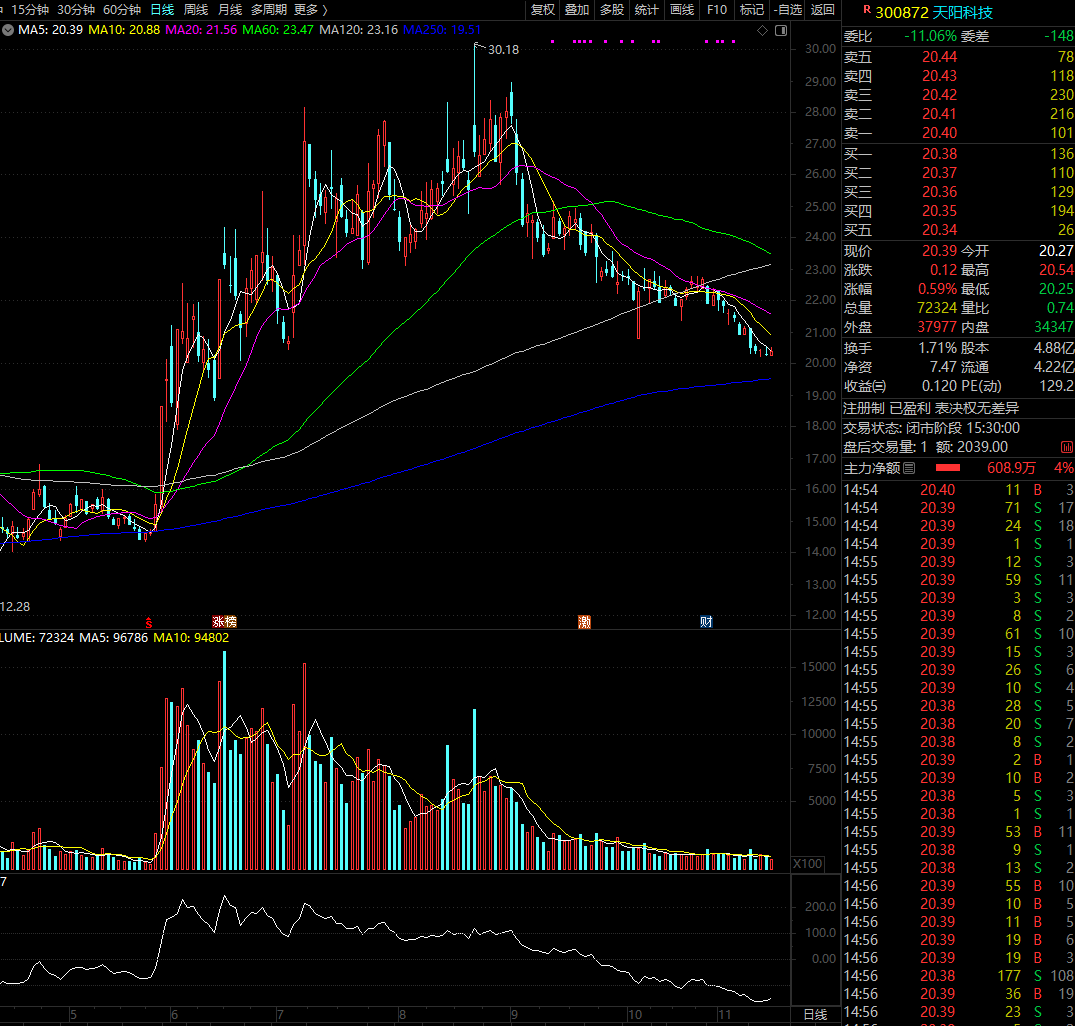1075x1026 pixels.
Task: Expand the 更多 periods dropdown
Action: (311, 10)
